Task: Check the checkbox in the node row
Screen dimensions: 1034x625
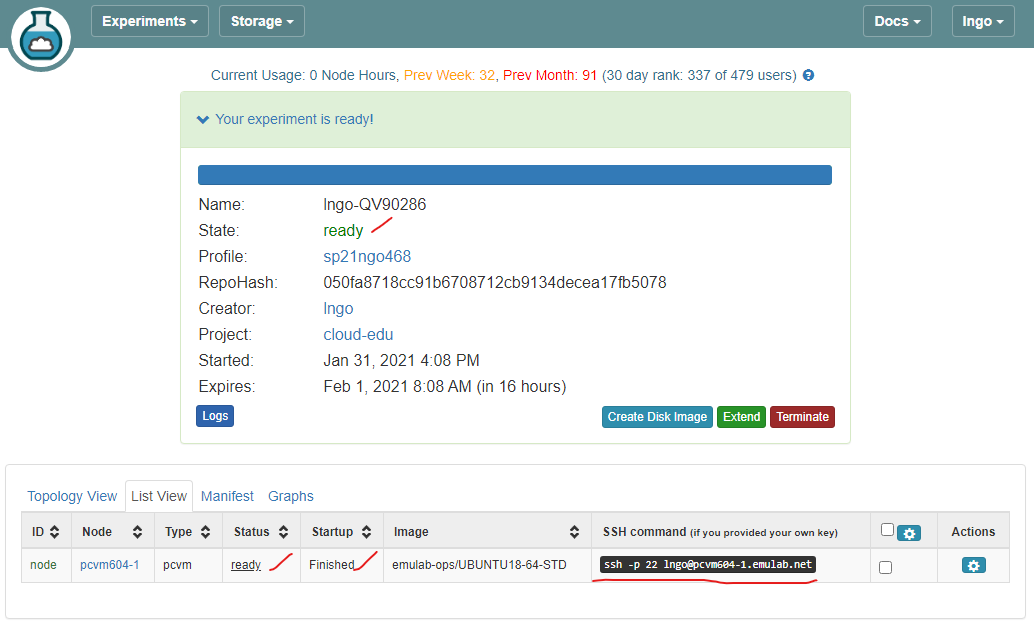Action: coord(884,565)
